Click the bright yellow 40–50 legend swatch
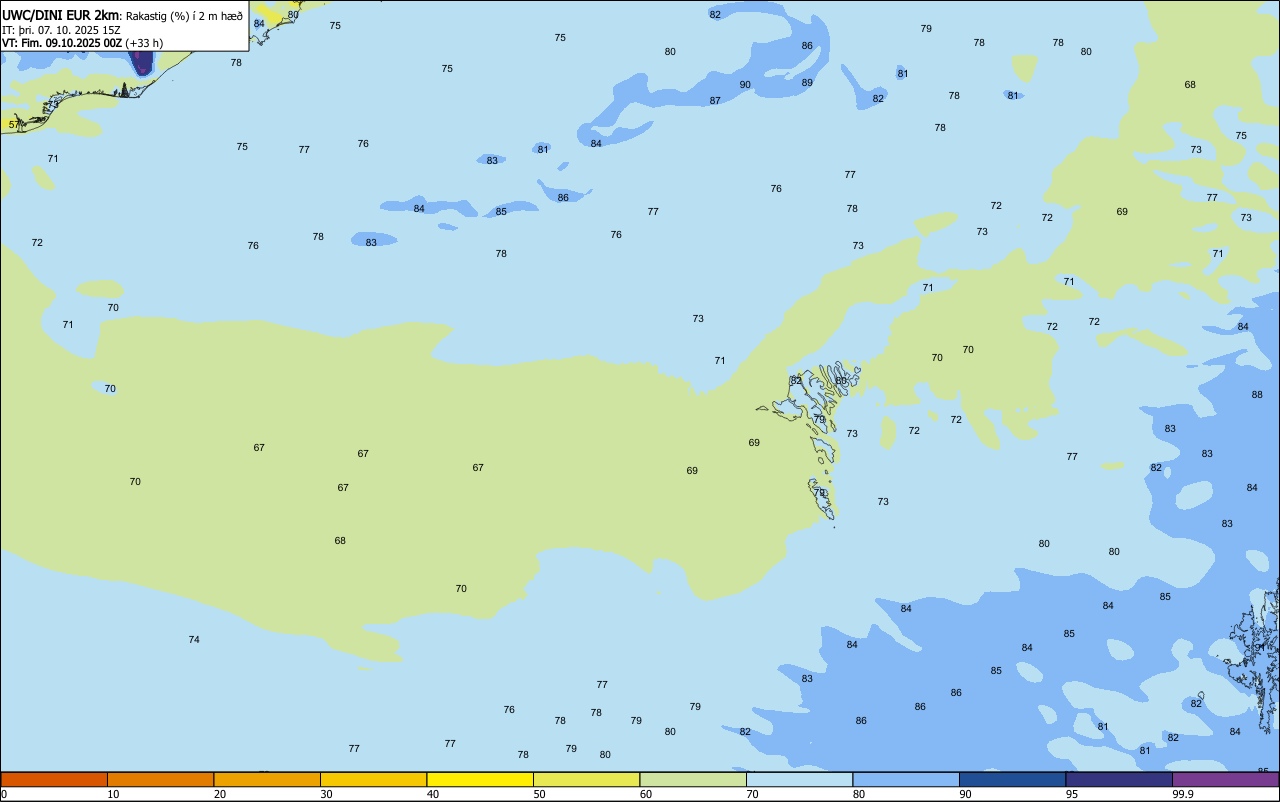This screenshot has height=802, width=1280. coord(480,779)
